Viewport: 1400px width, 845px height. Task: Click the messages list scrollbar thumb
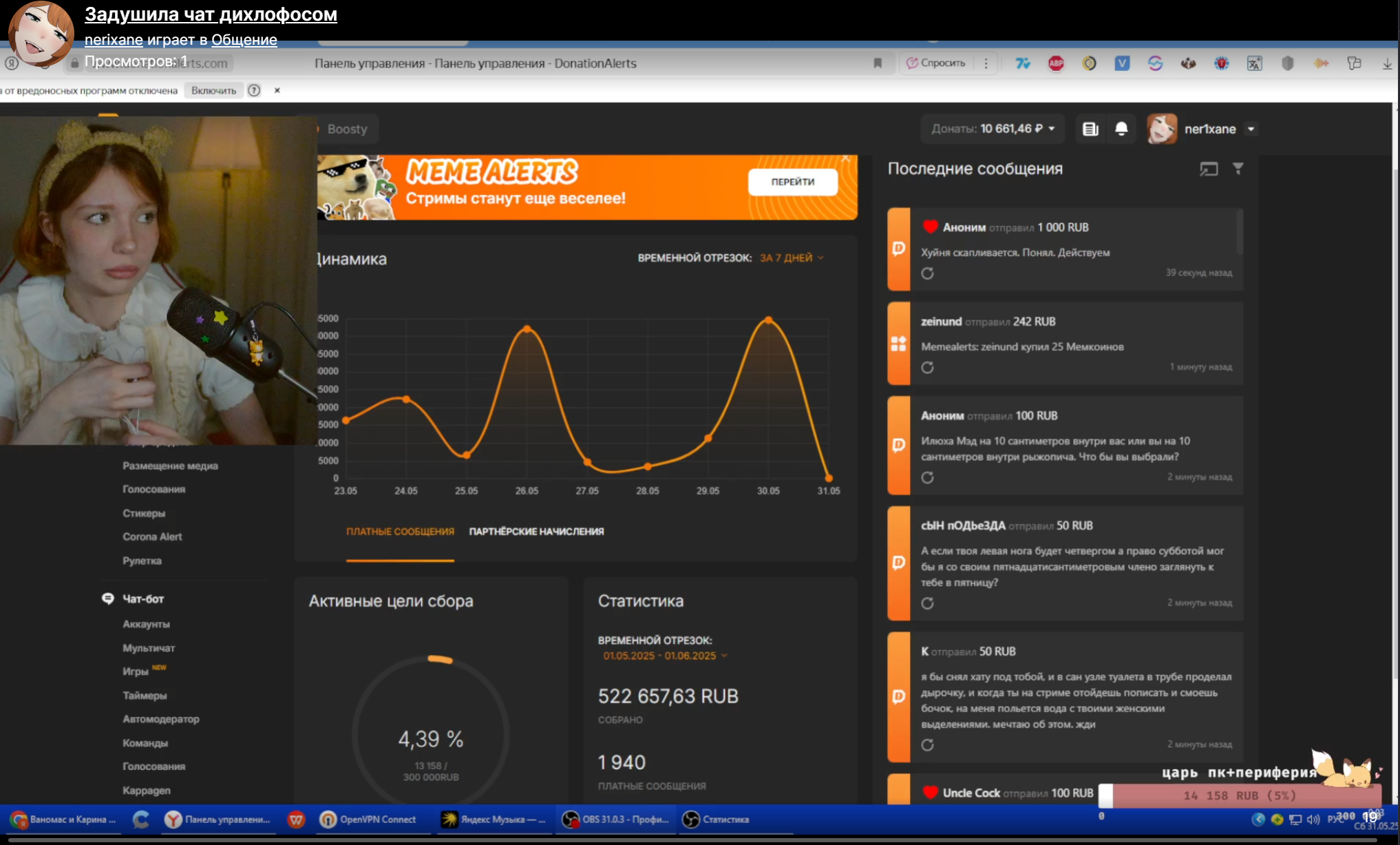1239,232
